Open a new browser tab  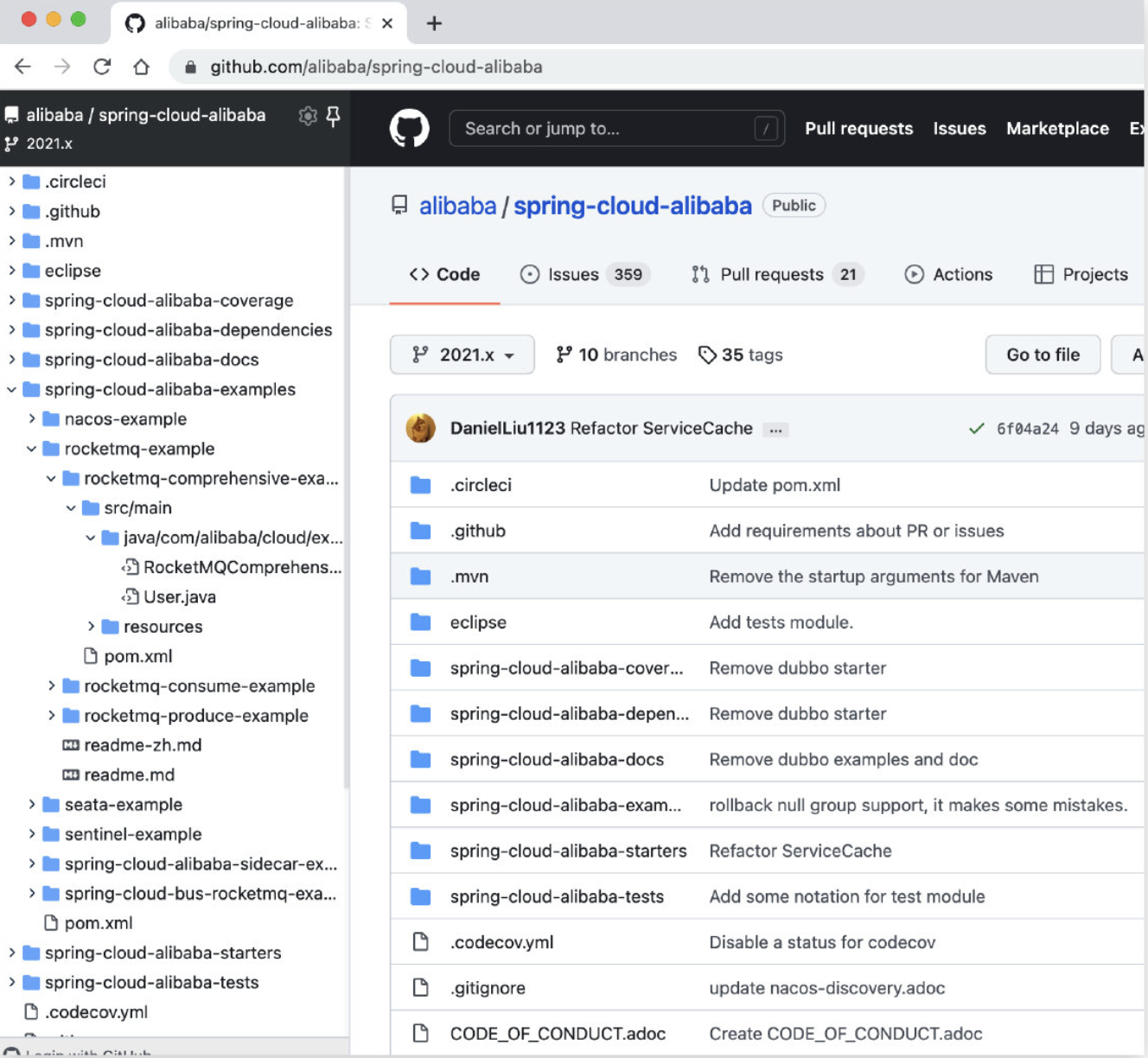434,23
